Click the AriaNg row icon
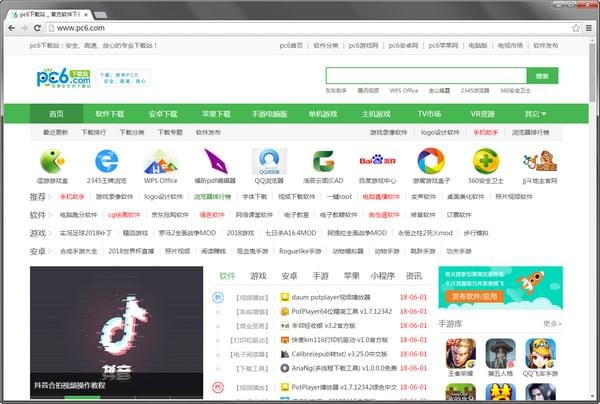This screenshot has height=404, width=600. tap(284, 368)
